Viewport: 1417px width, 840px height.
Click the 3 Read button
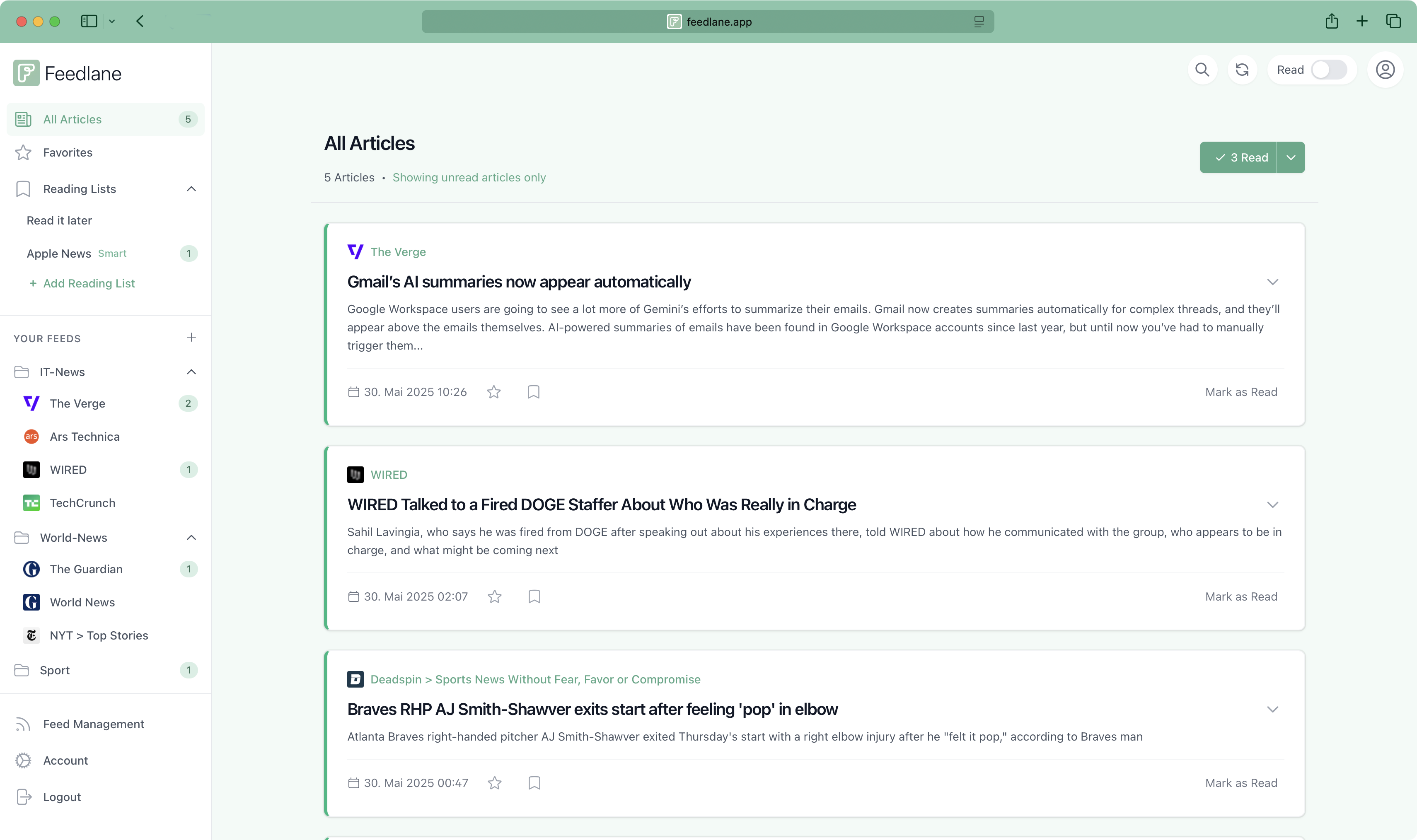coord(1238,157)
